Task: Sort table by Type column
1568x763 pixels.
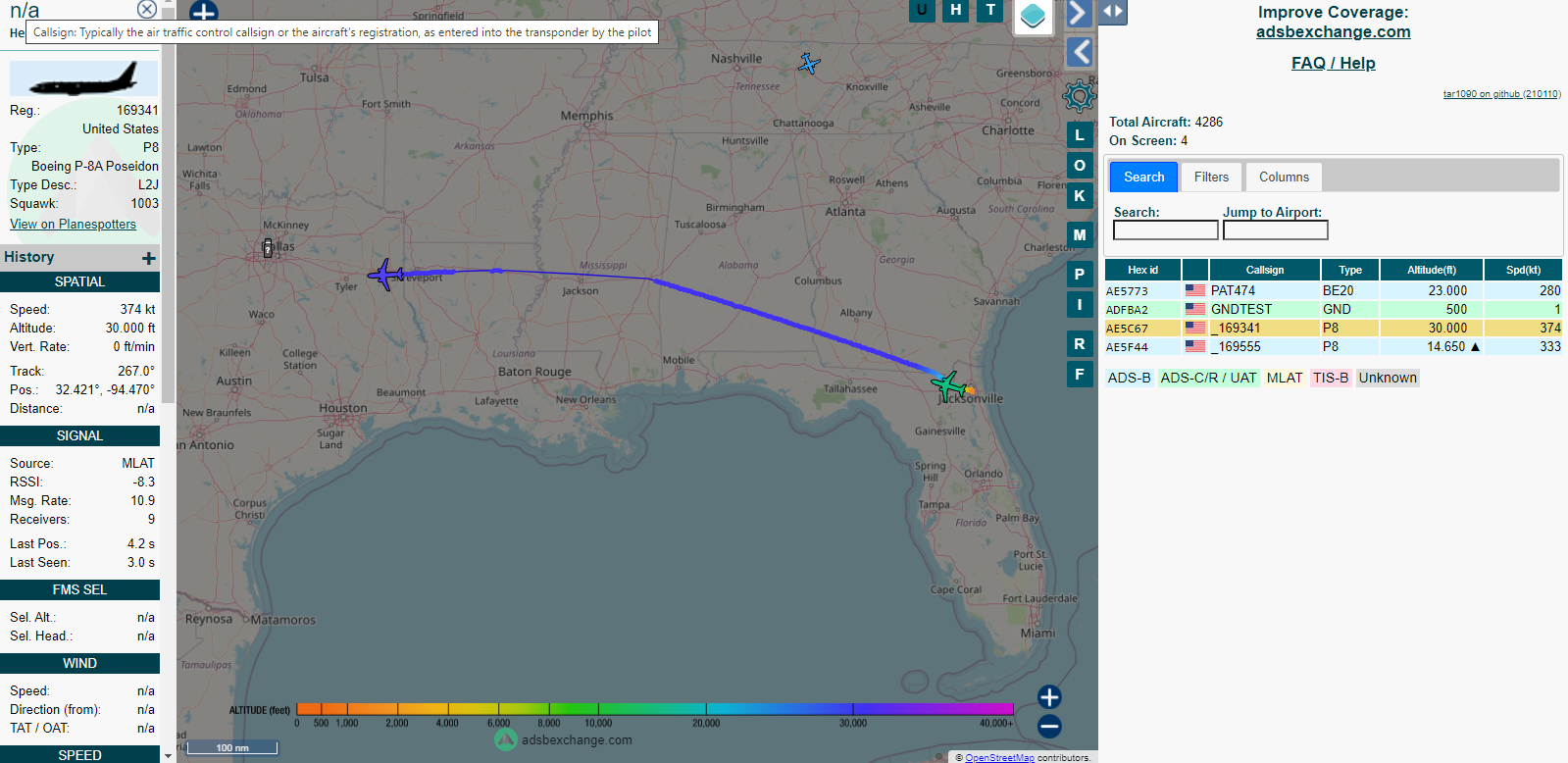Action: point(1350,270)
